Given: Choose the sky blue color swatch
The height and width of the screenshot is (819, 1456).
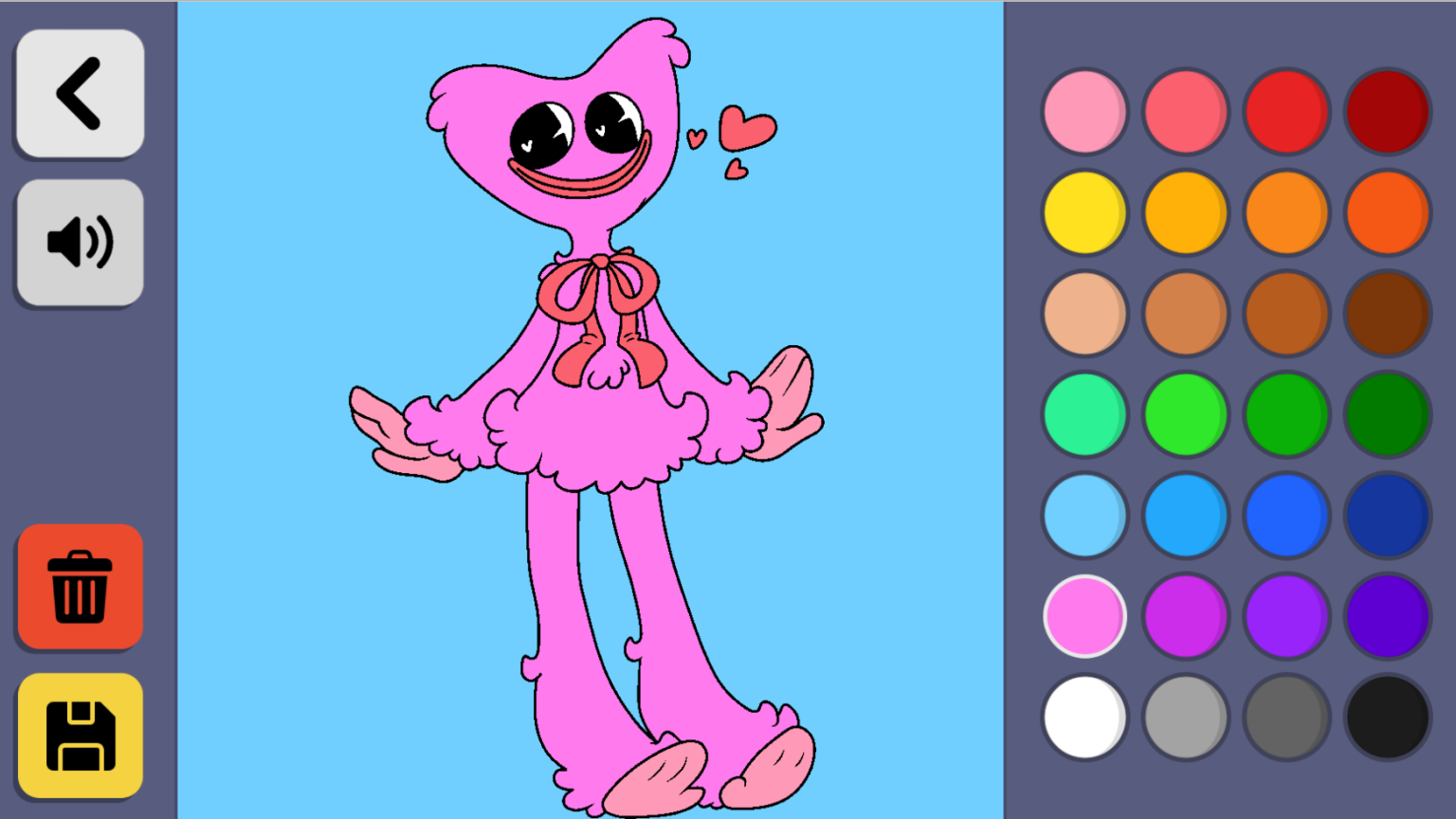Looking at the screenshot, I should [x=1084, y=516].
